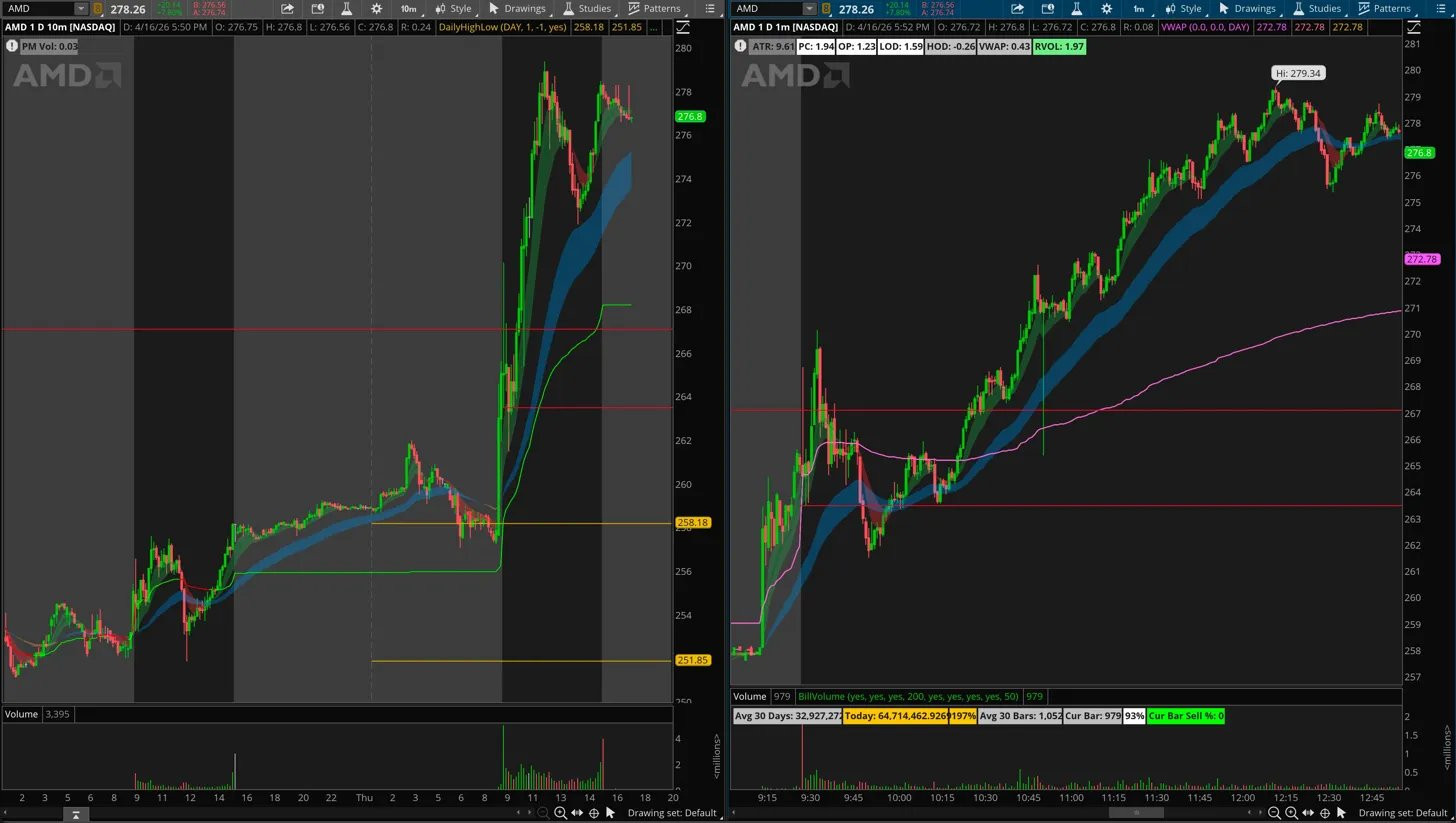Open chart settings gear on the left chart

pyautogui.click(x=376, y=8)
